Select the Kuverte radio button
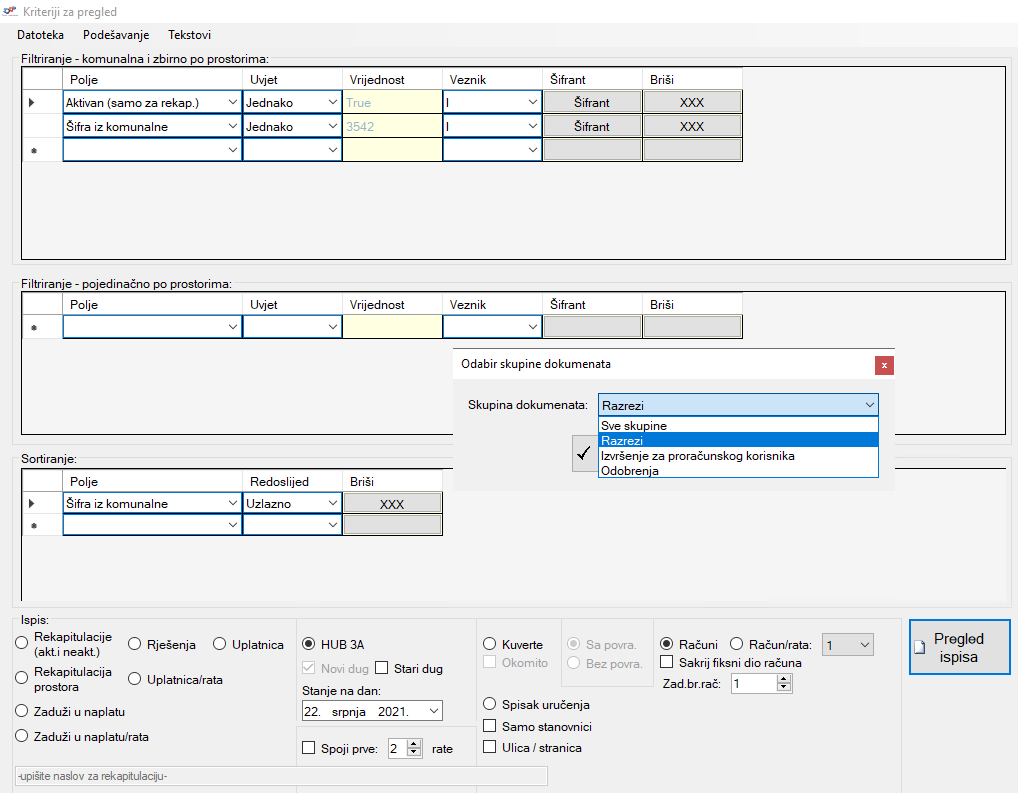1018x793 pixels. 490,644
